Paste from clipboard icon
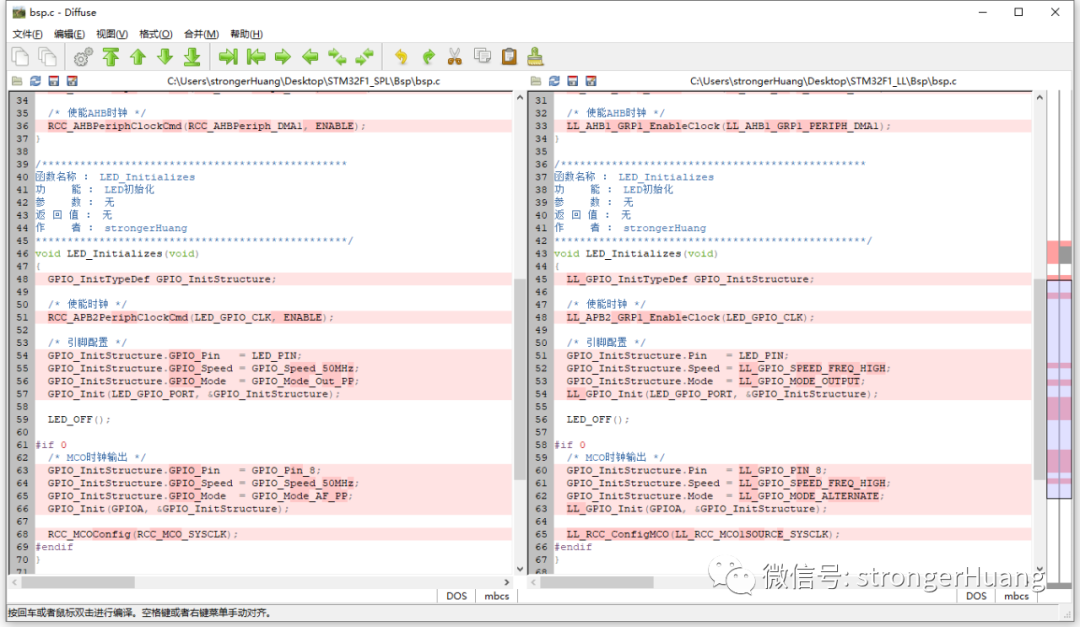1080x627 pixels. point(509,56)
